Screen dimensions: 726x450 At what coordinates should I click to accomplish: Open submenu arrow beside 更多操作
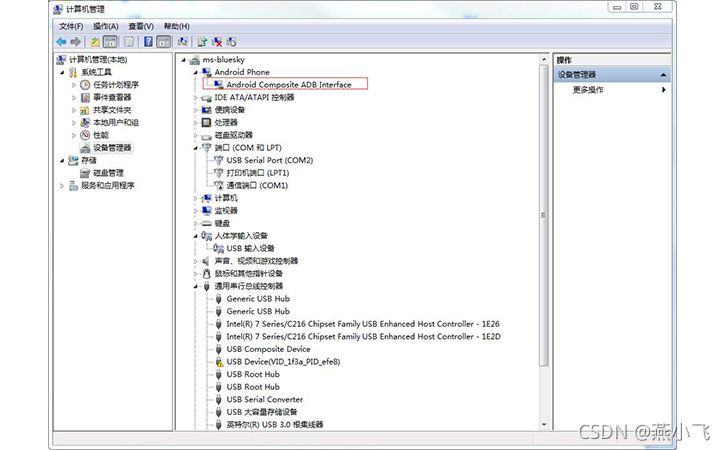(664, 90)
